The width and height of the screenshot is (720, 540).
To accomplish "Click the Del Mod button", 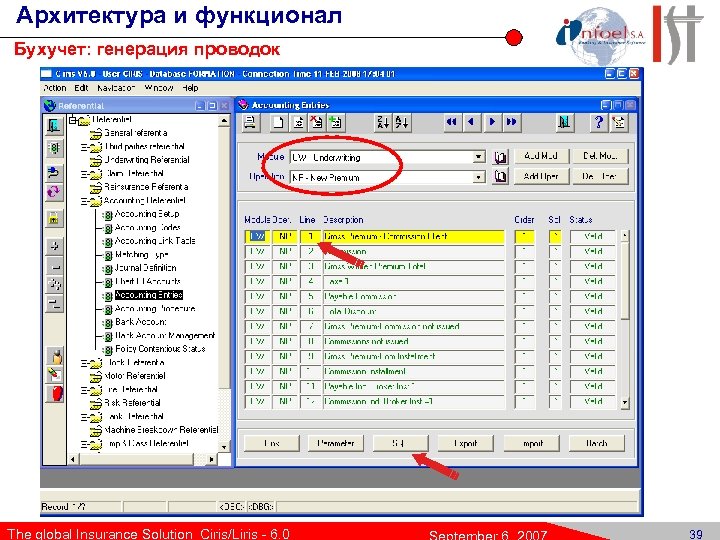I will point(600,156).
